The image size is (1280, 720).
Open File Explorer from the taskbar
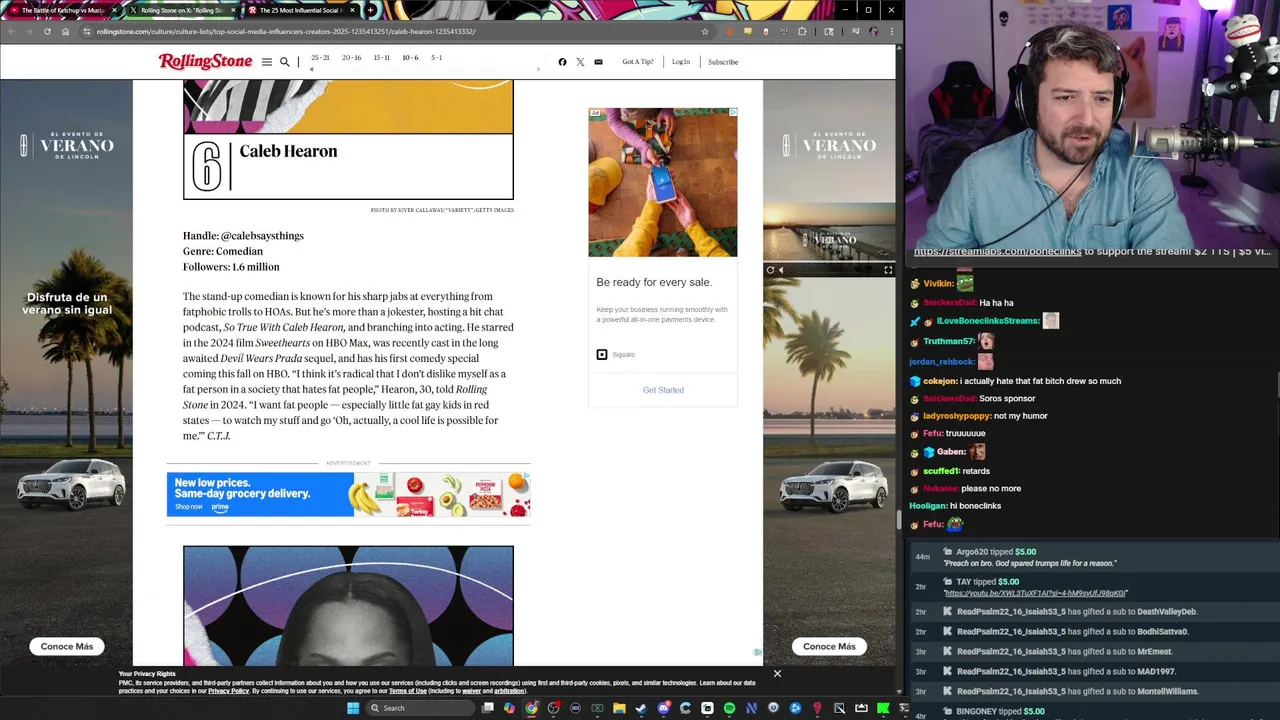click(619, 708)
